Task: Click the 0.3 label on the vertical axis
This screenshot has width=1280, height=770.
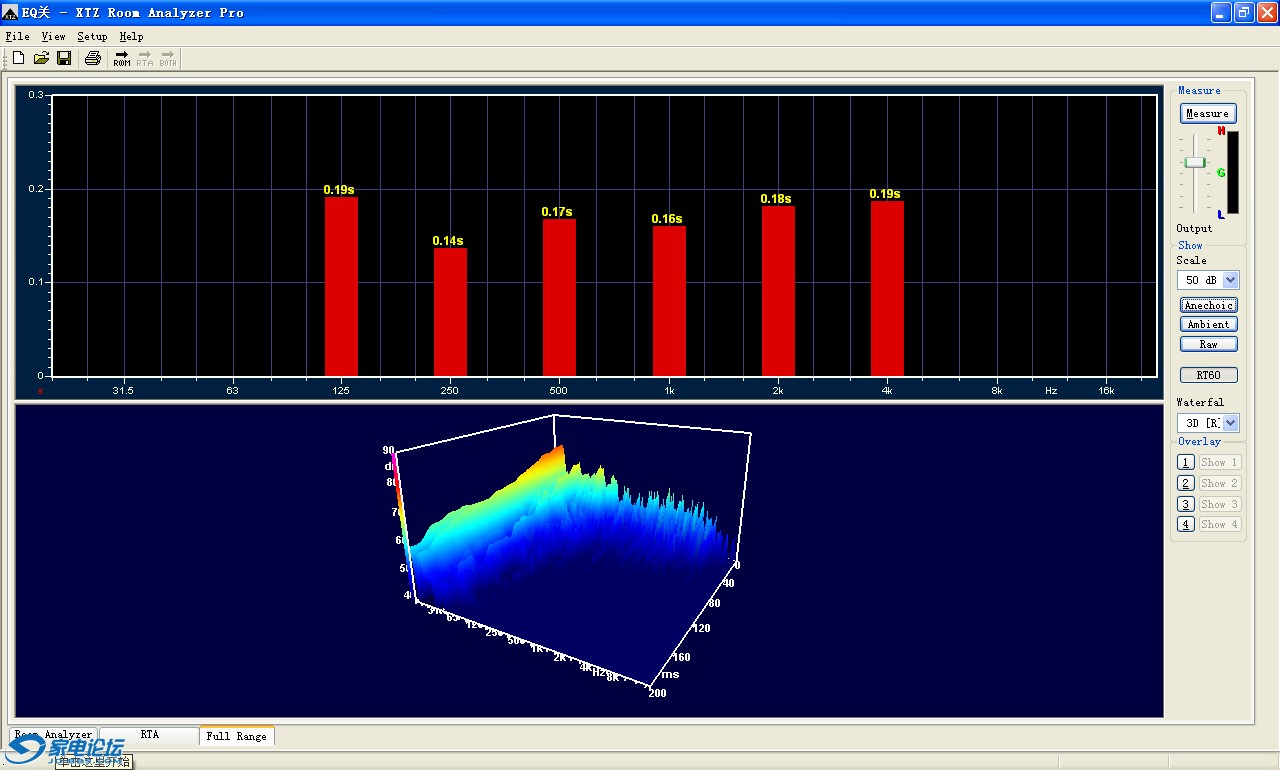Action: click(36, 95)
